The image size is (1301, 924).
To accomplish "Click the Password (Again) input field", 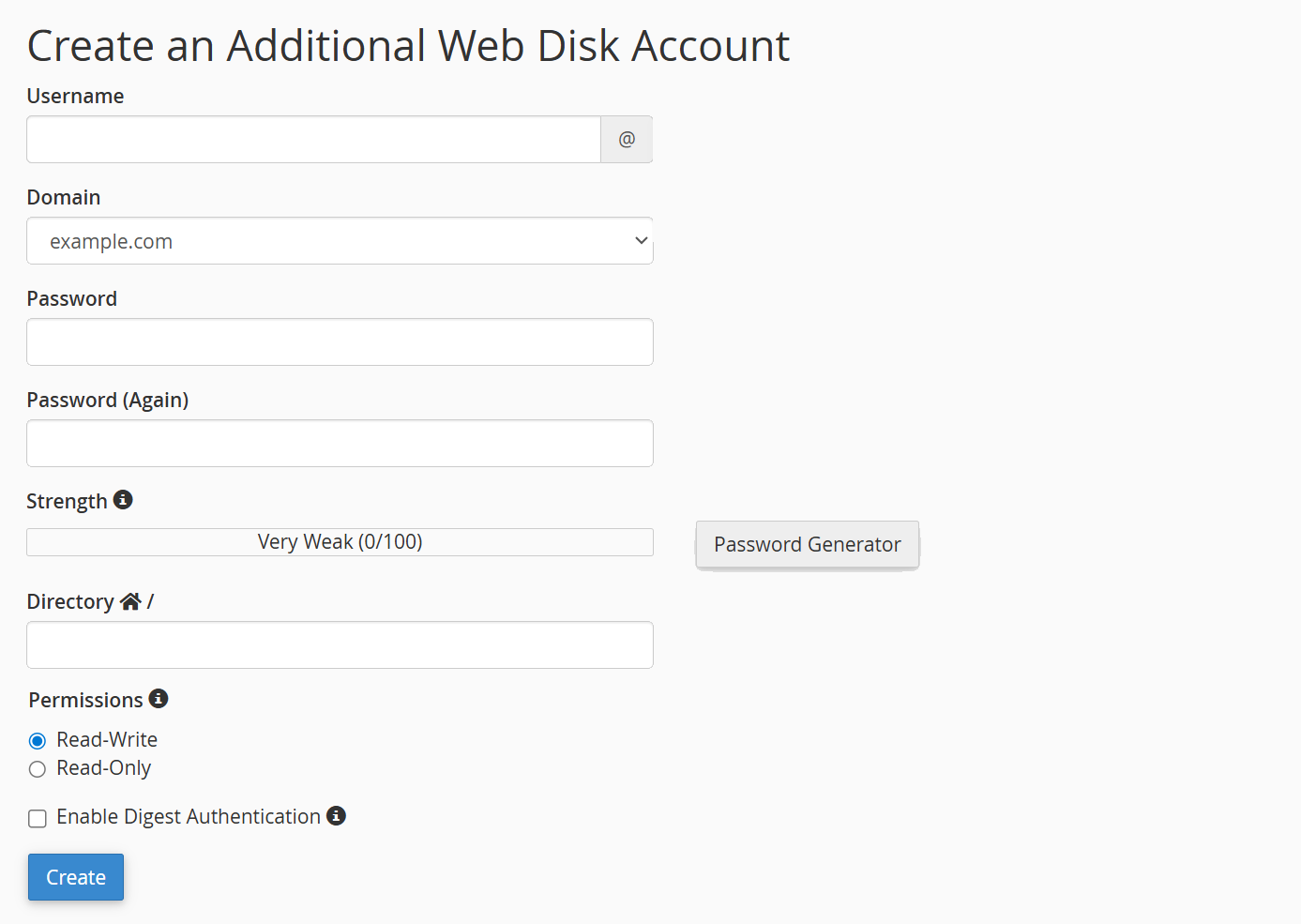I will [x=340, y=443].
